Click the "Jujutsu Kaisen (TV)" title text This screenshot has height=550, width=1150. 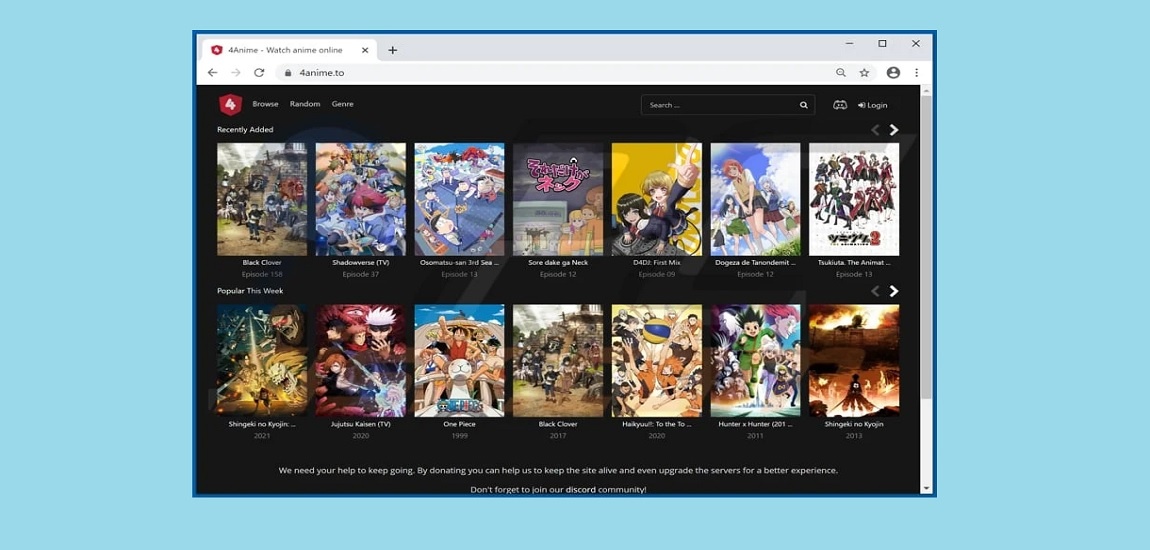click(x=361, y=424)
